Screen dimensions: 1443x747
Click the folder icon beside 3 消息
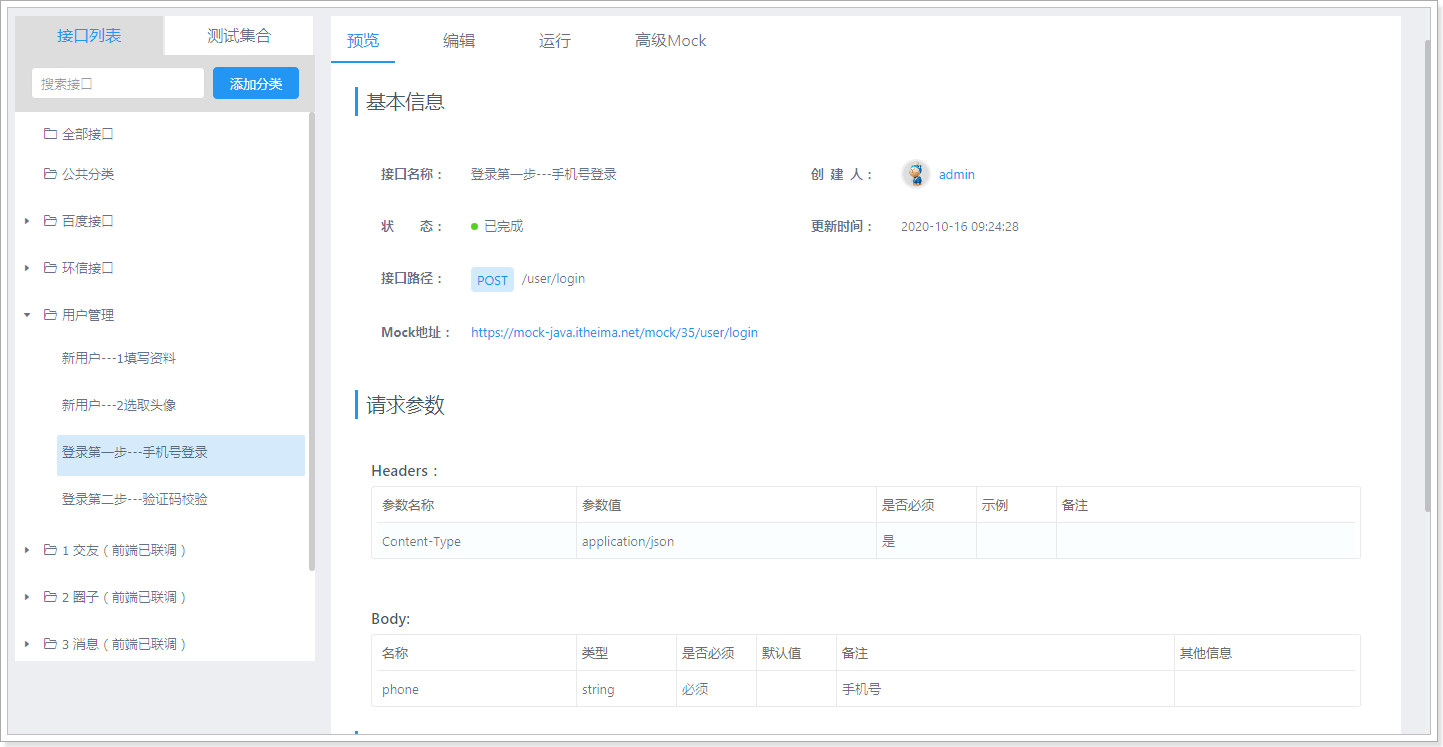click(x=50, y=643)
